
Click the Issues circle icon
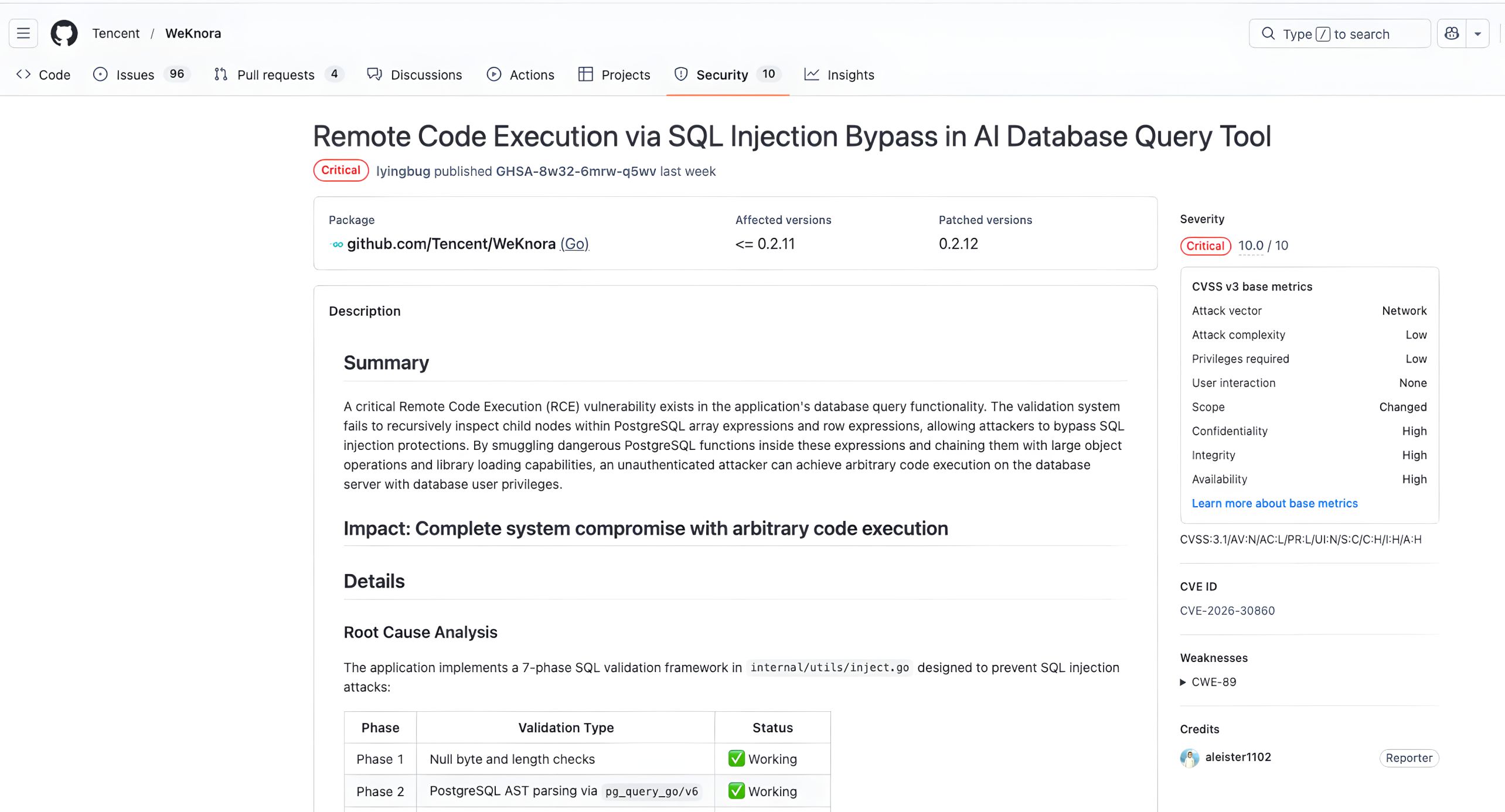click(x=100, y=74)
